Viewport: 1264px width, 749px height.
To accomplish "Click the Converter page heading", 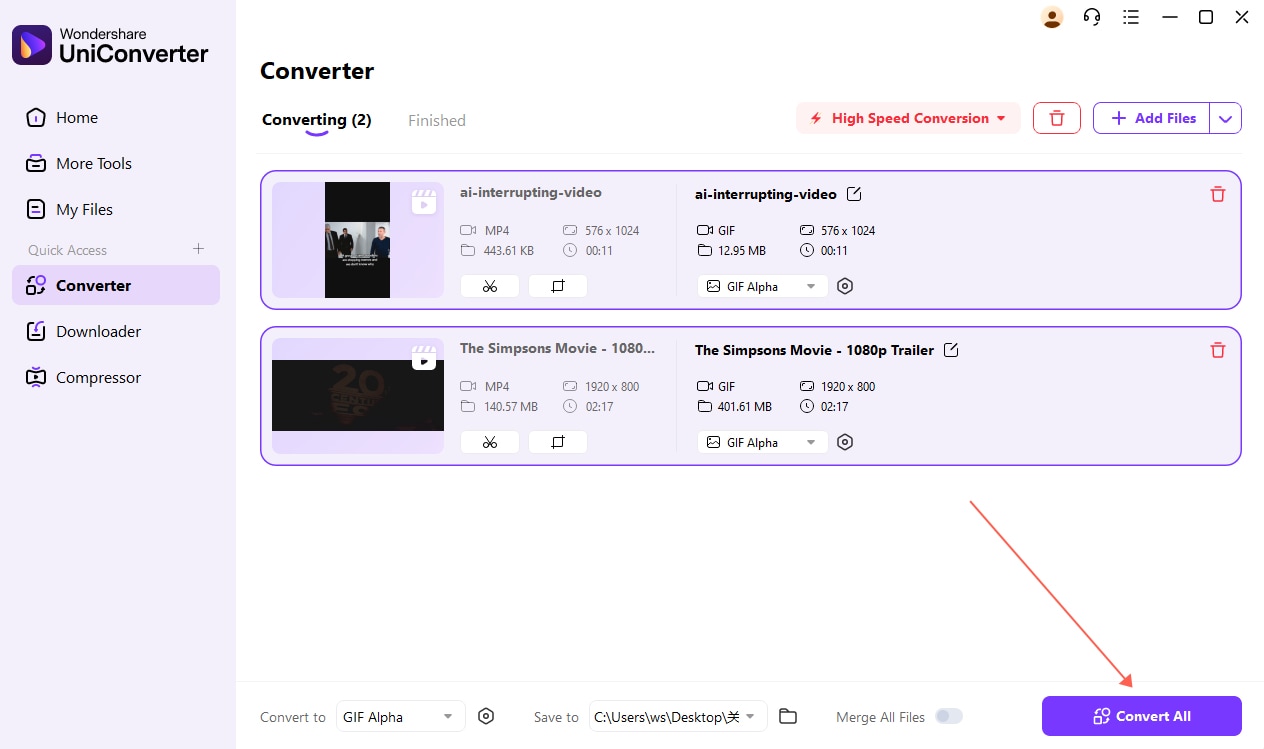I will (317, 71).
